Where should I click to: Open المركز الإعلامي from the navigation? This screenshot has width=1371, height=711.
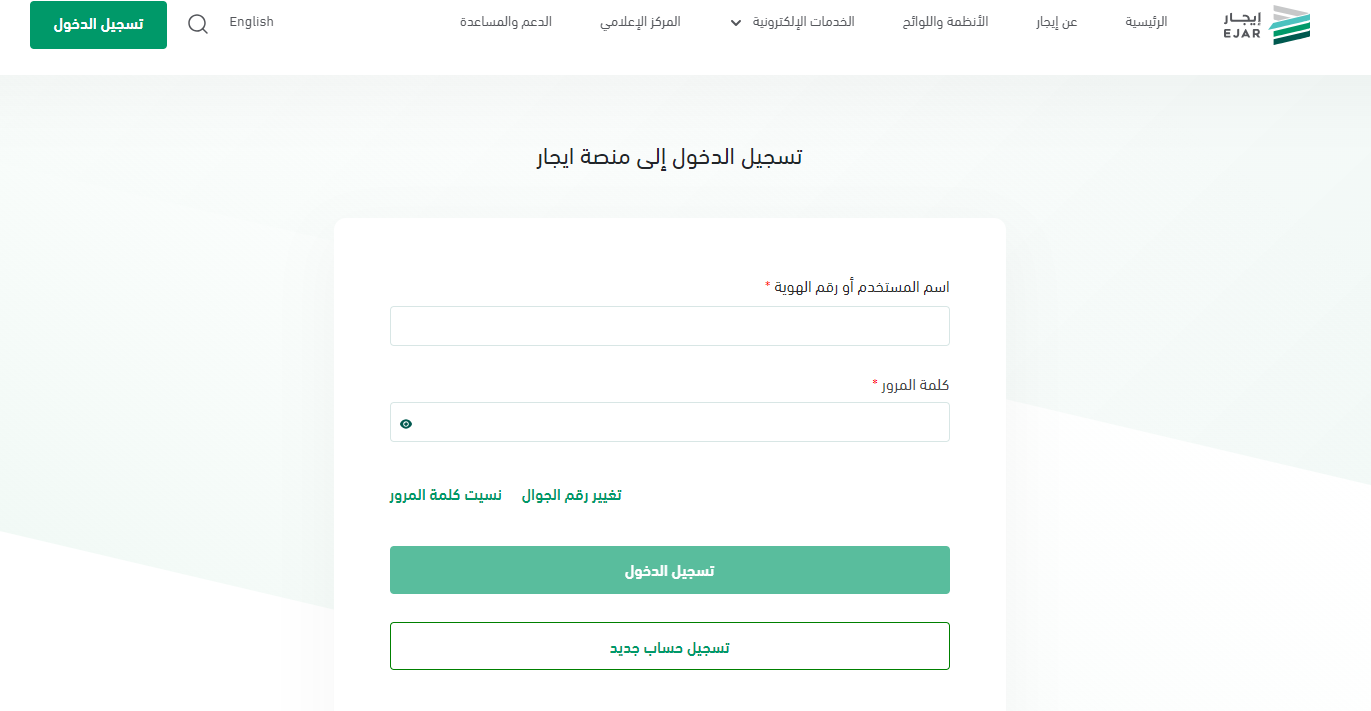pos(640,22)
